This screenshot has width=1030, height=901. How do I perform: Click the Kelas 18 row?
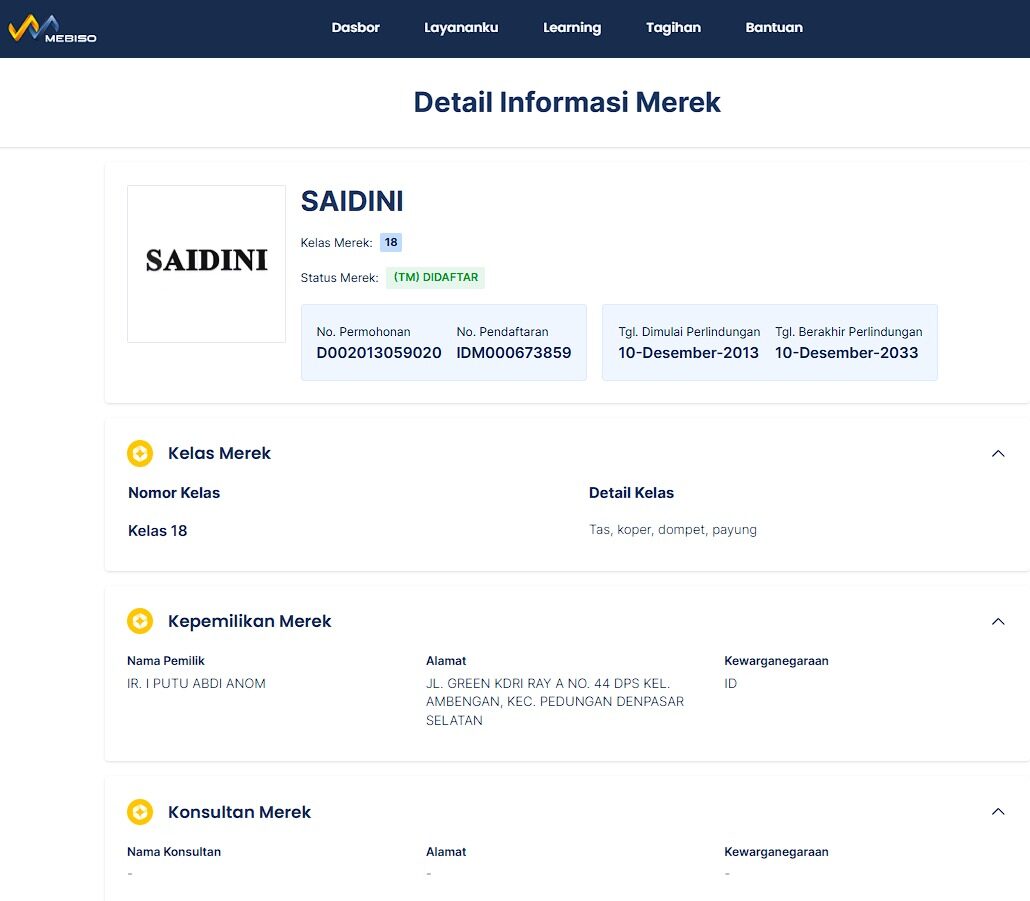[x=158, y=531]
